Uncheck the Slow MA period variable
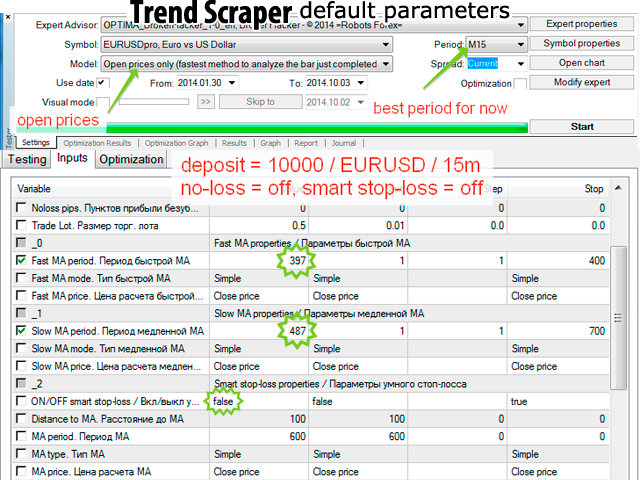Image resolution: width=640 pixels, height=480 pixels. click(22, 331)
